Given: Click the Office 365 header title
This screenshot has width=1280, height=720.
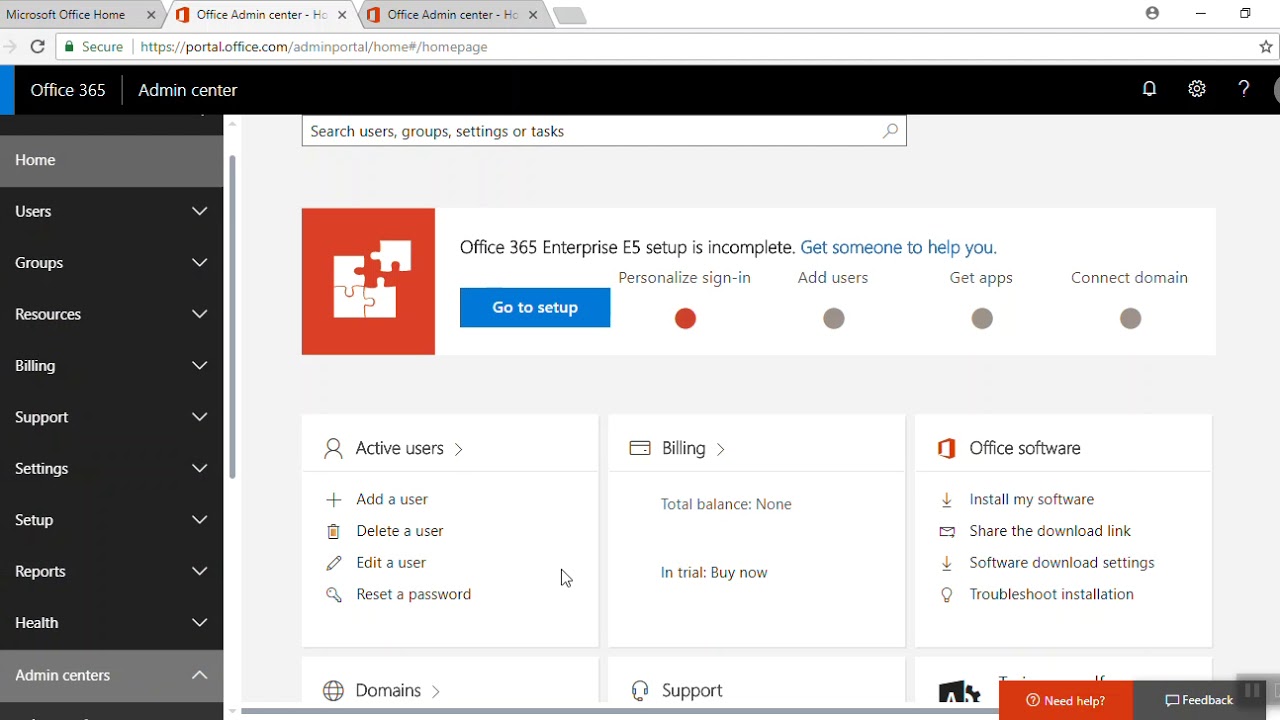Looking at the screenshot, I should click(68, 90).
